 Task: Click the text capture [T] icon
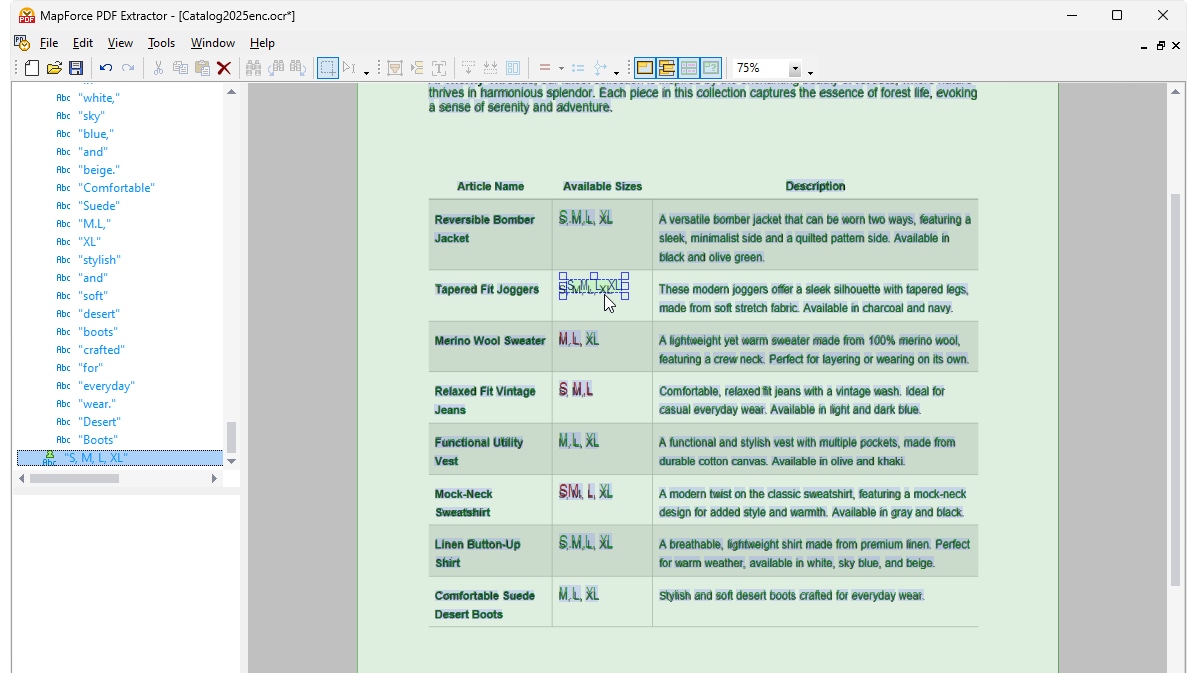coord(439,68)
